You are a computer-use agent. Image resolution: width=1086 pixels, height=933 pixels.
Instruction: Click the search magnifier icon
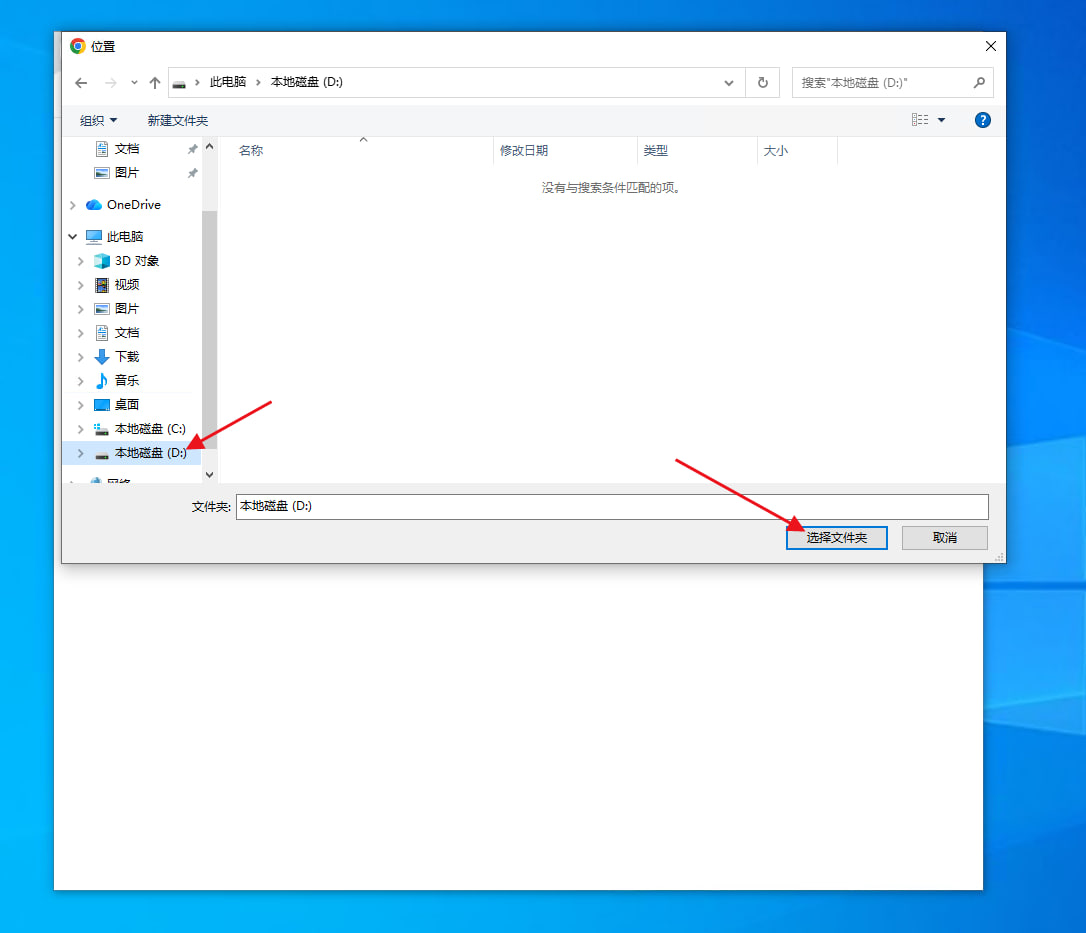pos(979,83)
